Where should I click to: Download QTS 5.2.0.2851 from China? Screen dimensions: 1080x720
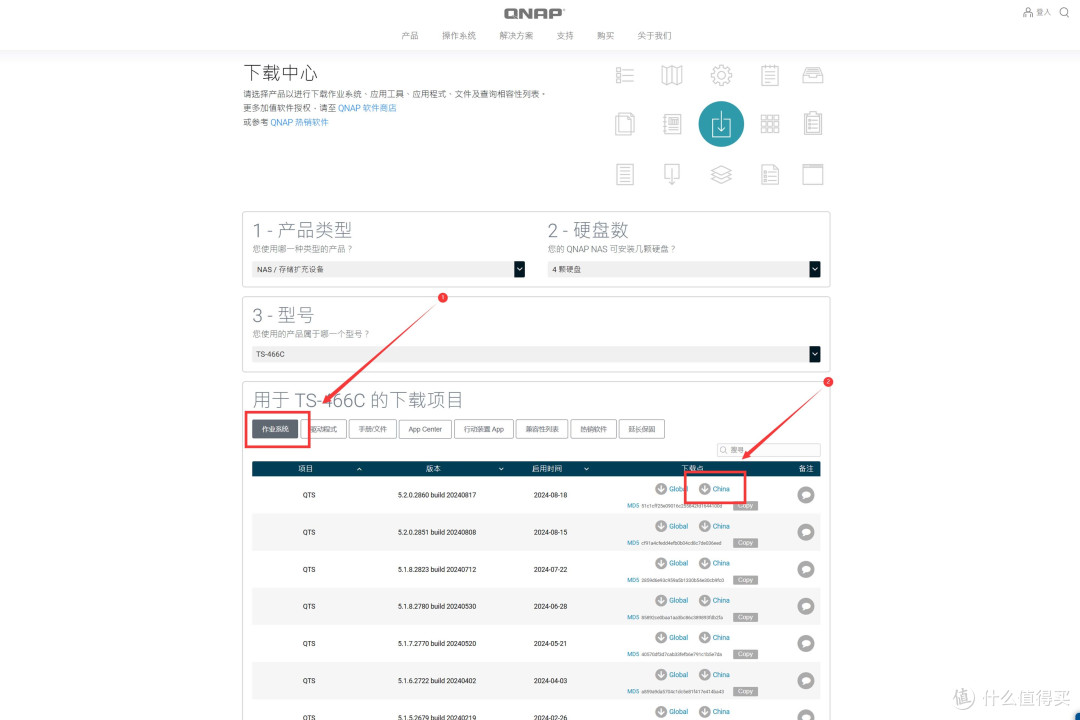point(714,526)
